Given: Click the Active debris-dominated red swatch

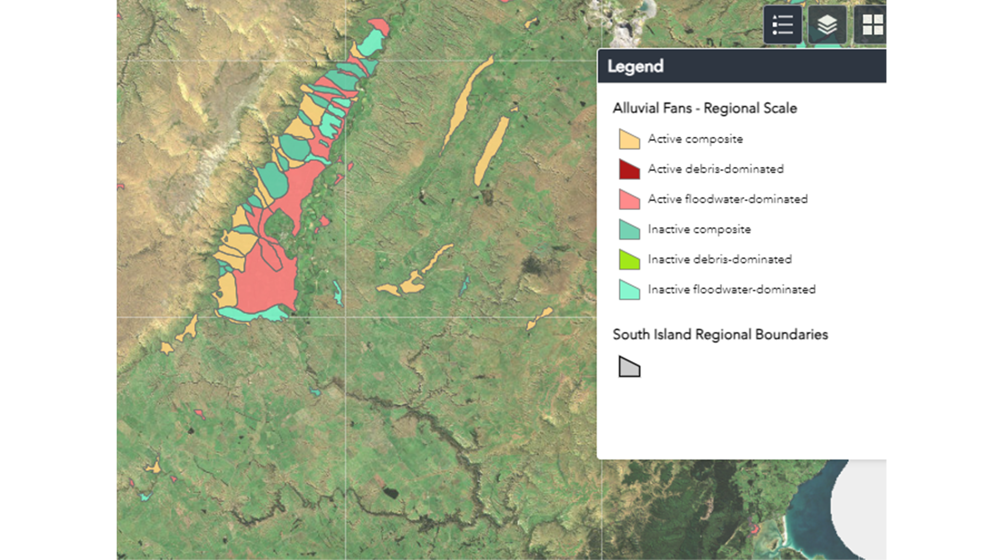Looking at the screenshot, I should 629,169.
